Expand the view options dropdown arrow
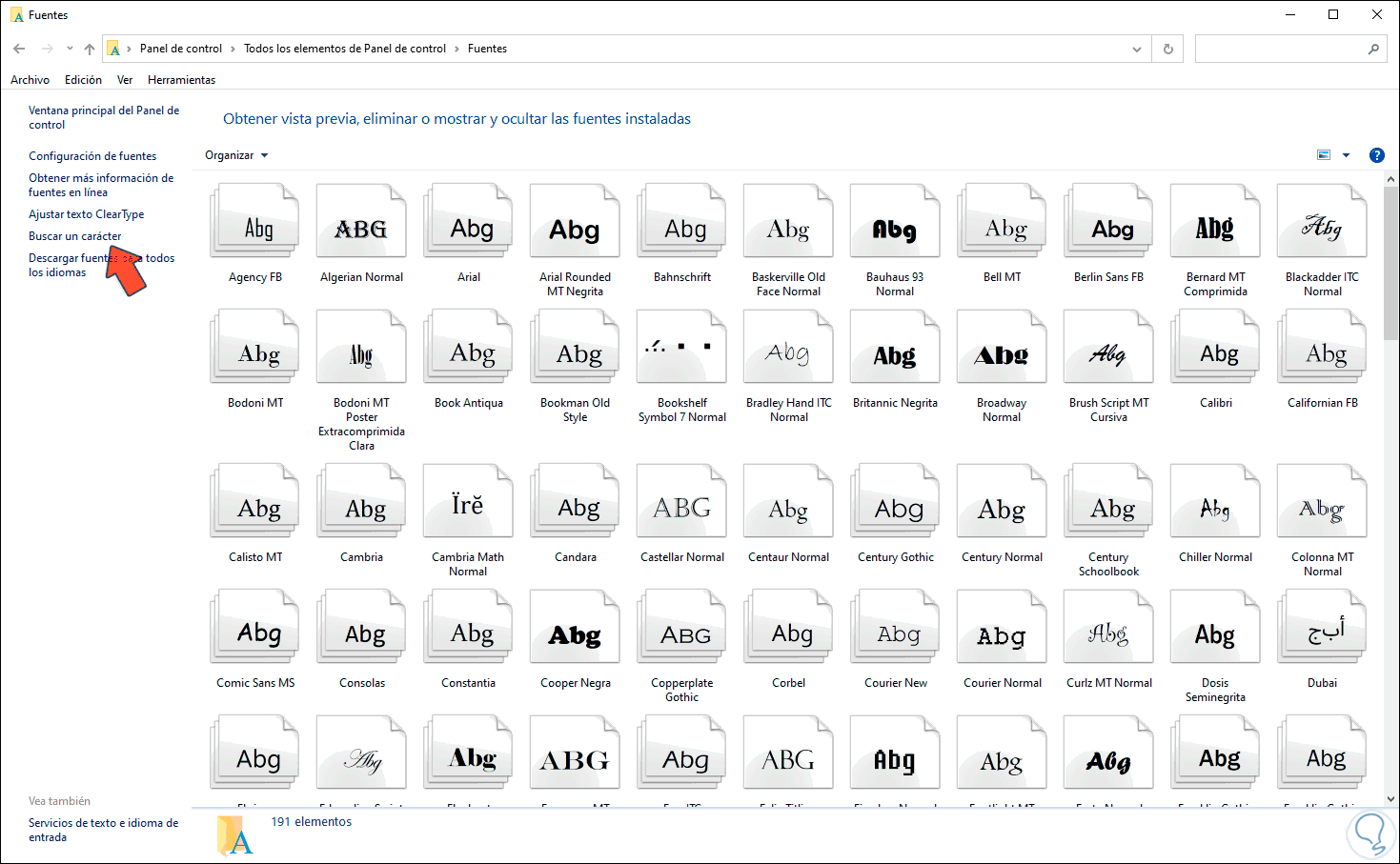The width and height of the screenshot is (1400, 864). (1346, 155)
